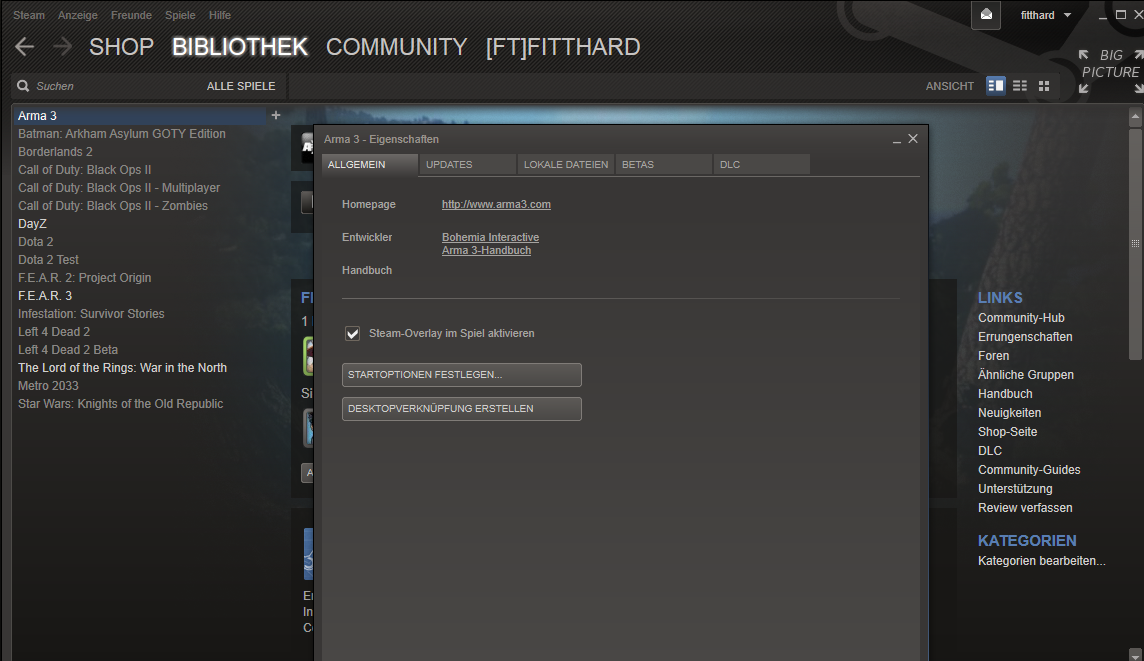Select Black Ops II - Multiplayer
This screenshot has height=661, width=1144.
119,188
